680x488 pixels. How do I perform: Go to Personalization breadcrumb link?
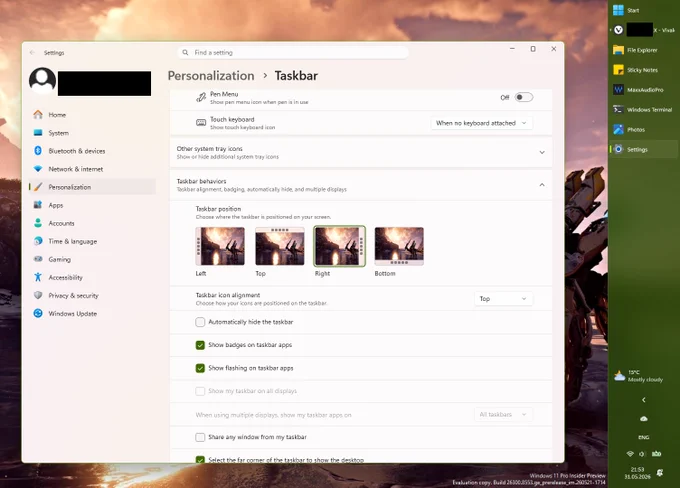click(211, 75)
